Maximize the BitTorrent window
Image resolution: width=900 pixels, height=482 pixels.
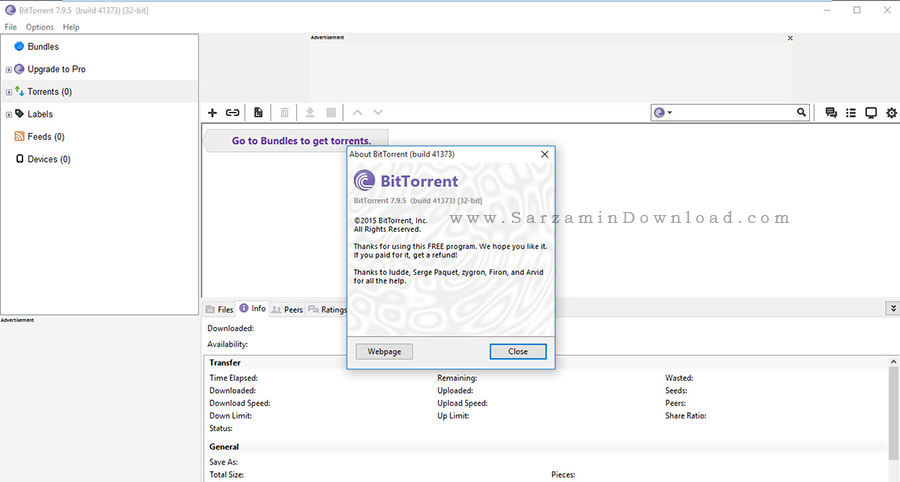[856, 10]
